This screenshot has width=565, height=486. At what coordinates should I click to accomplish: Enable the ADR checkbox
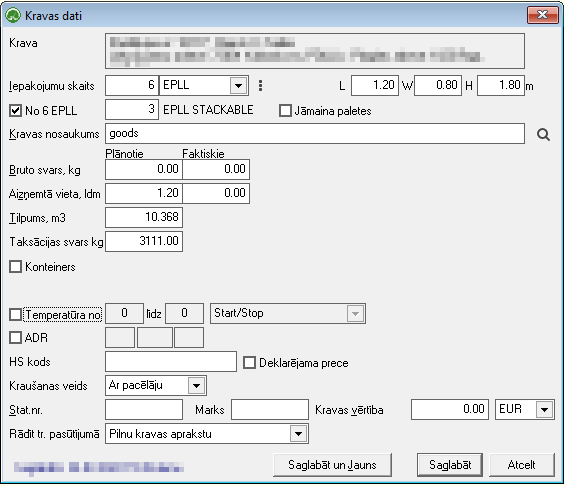[15, 338]
